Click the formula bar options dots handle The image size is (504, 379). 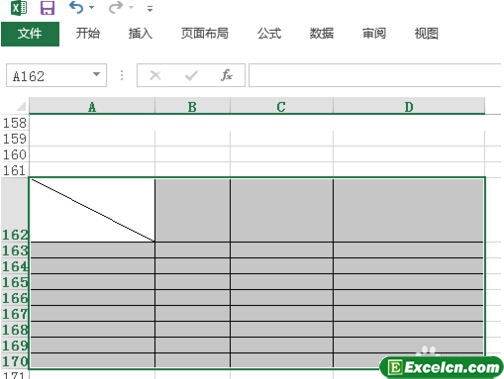click(122, 75)
